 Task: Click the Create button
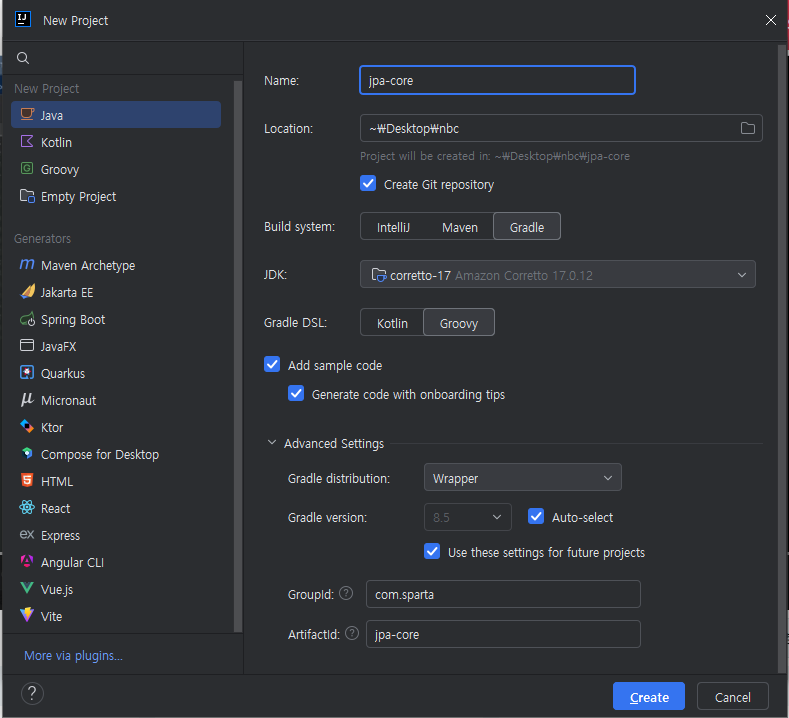649,696
